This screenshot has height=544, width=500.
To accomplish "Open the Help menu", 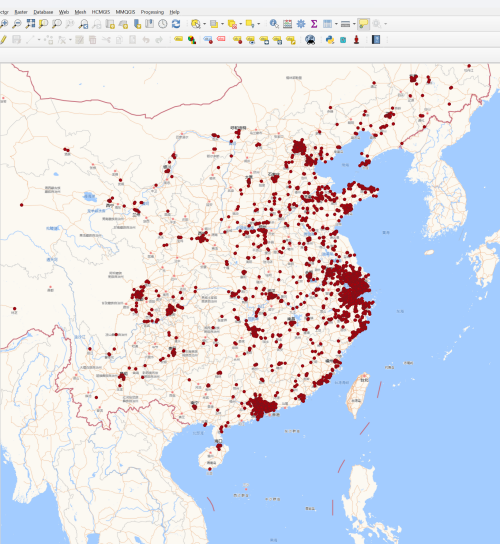I will click(175, 12).
